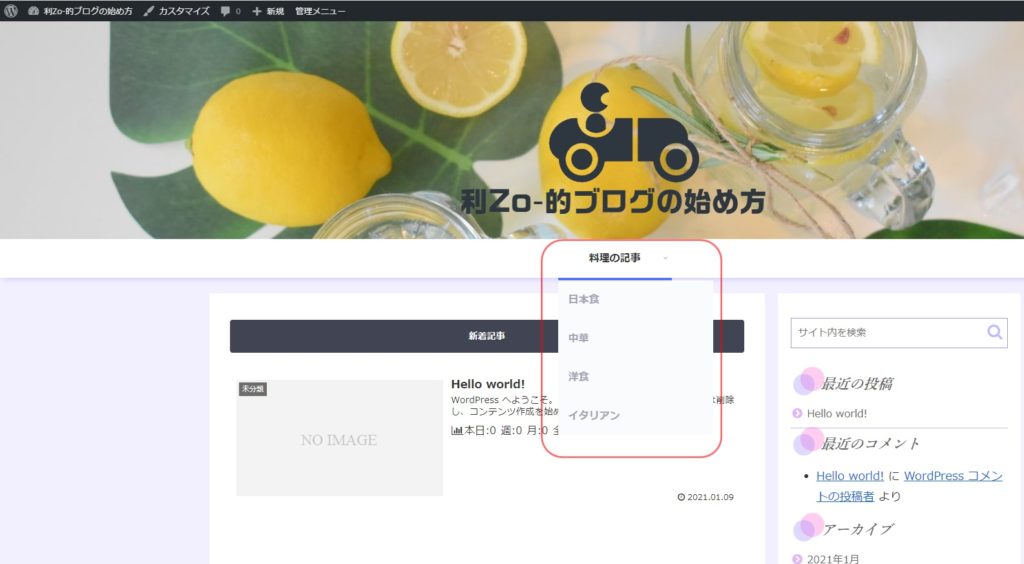Choose イタリアン in the dropdown list
The image size is (1024, 564).
[x=594, y=415]
